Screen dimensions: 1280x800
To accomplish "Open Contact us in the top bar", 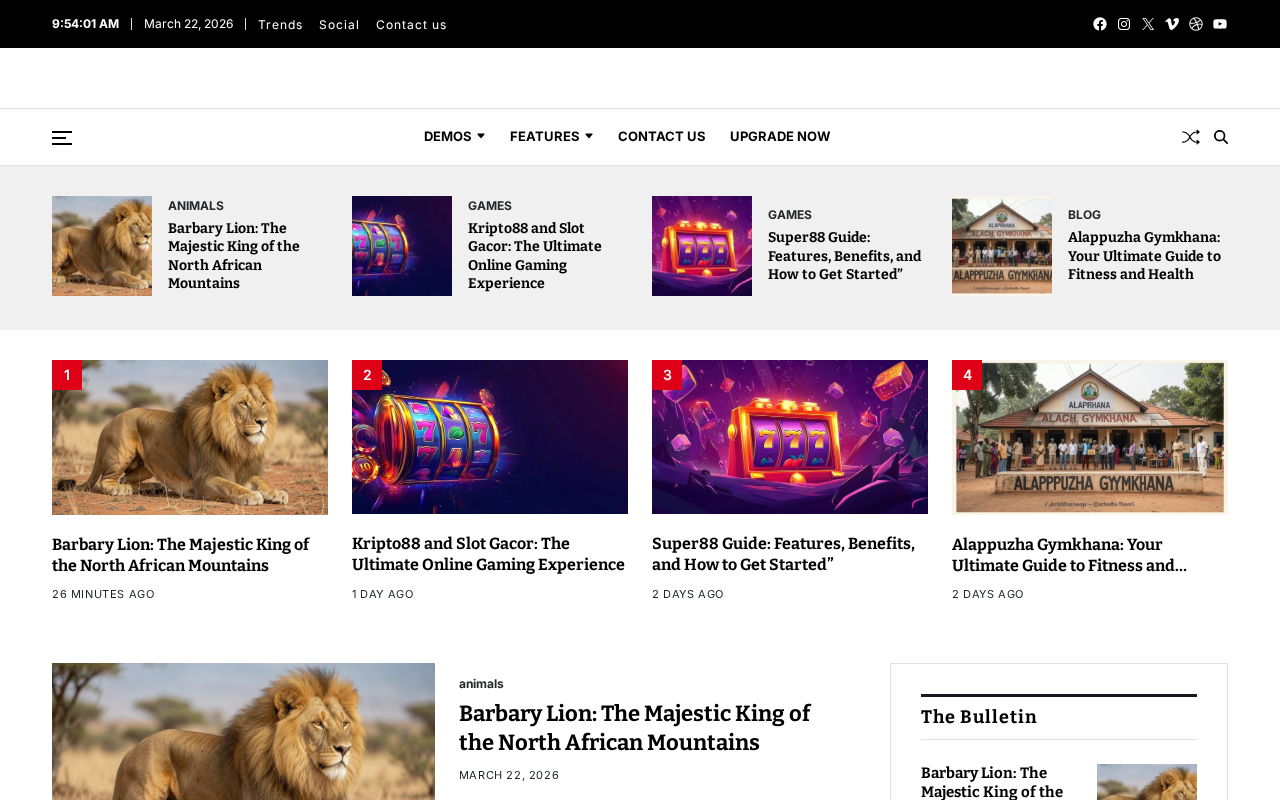I will (411, 24).
